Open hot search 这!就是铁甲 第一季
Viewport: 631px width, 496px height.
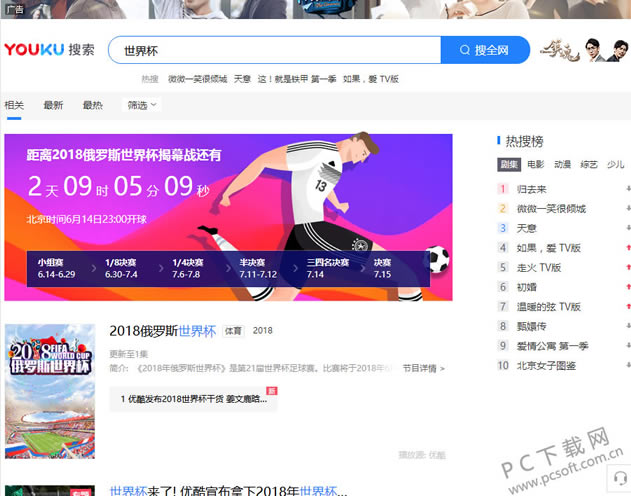click(x=297, y=79)
